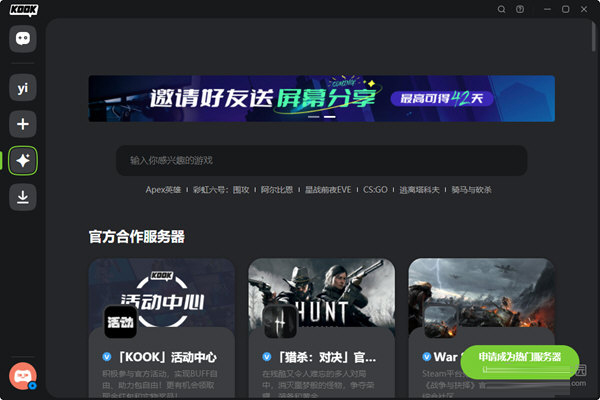Image resolution: width=600 pixels, height=400 pixels.
Task: Click the search magnifier in title bar
Action: point(502,9)
